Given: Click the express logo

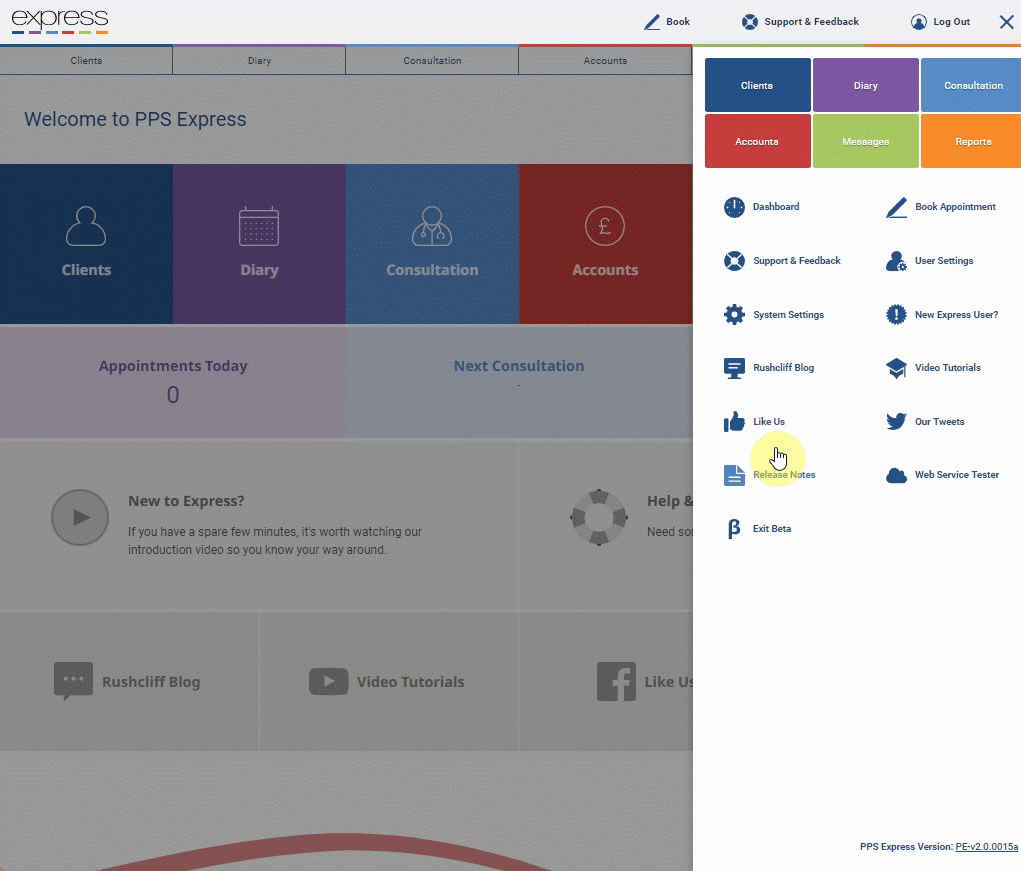Looking at the screenshot, I should tap(60, 21).
